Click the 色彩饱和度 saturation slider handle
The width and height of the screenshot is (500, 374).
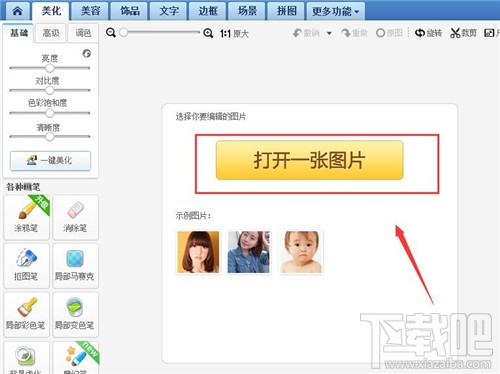[x=50, y=113]
